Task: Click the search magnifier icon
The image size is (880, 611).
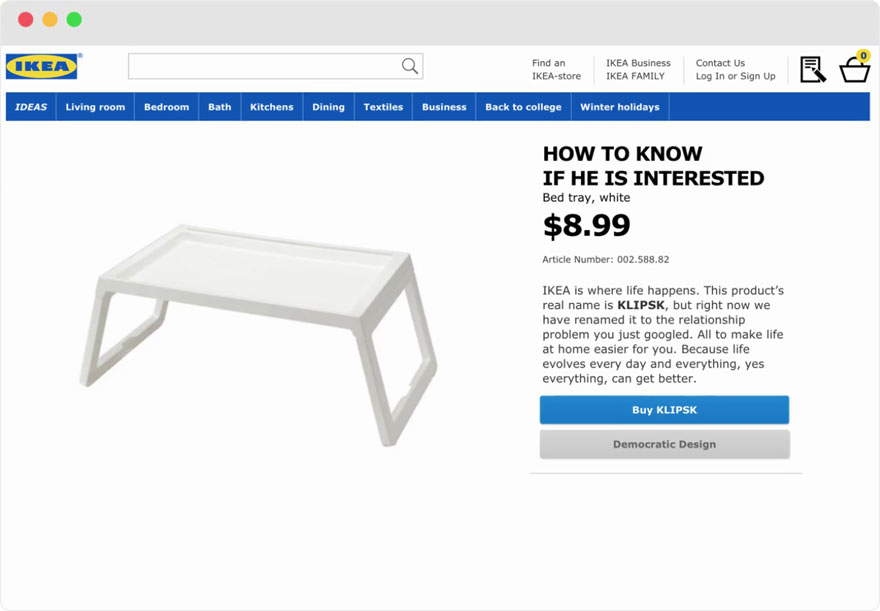Action: click(x=410, y=66)
